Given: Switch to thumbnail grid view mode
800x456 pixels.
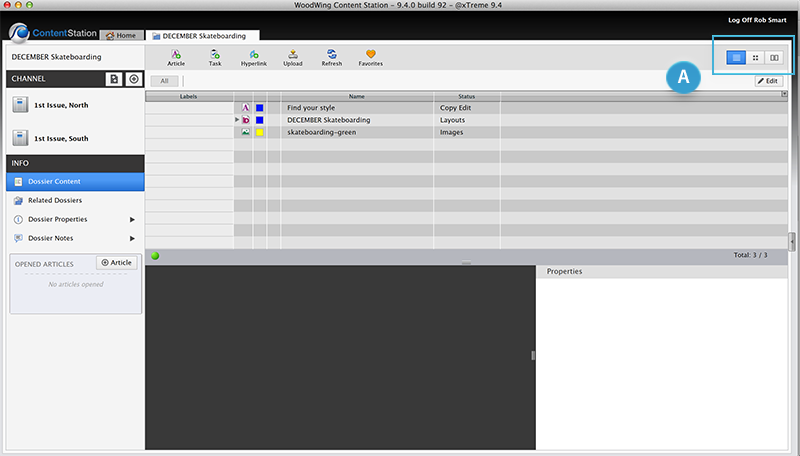Looking at the screenshot, I should tap(756, 58).
